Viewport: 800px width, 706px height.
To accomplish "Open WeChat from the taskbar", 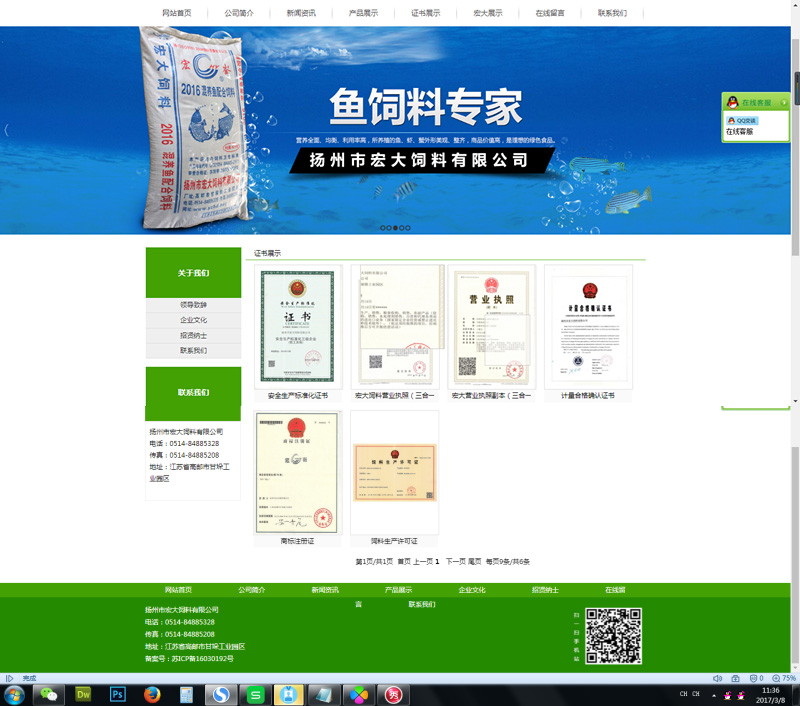I will 49,694.
